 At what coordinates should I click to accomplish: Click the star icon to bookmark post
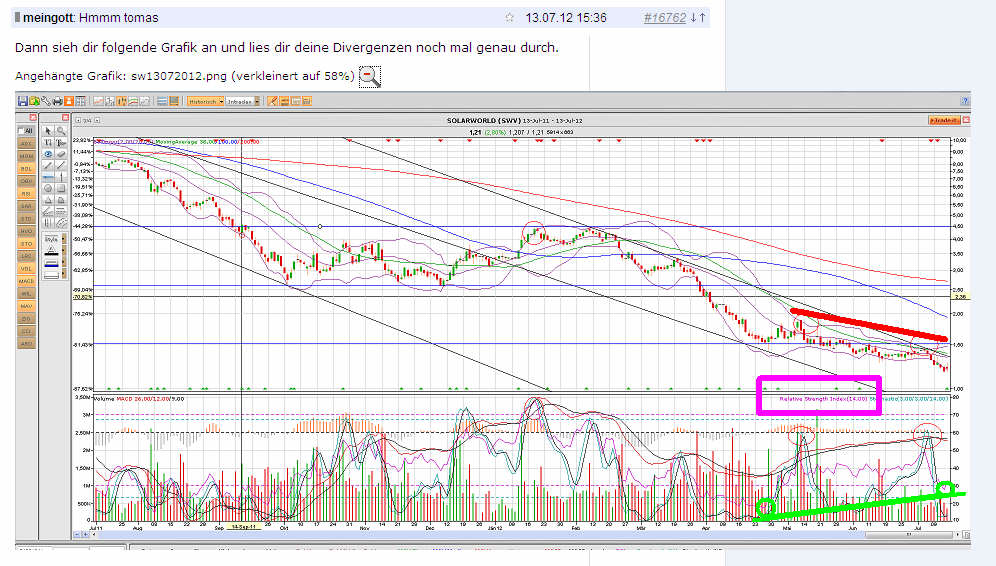pos(510,17)
